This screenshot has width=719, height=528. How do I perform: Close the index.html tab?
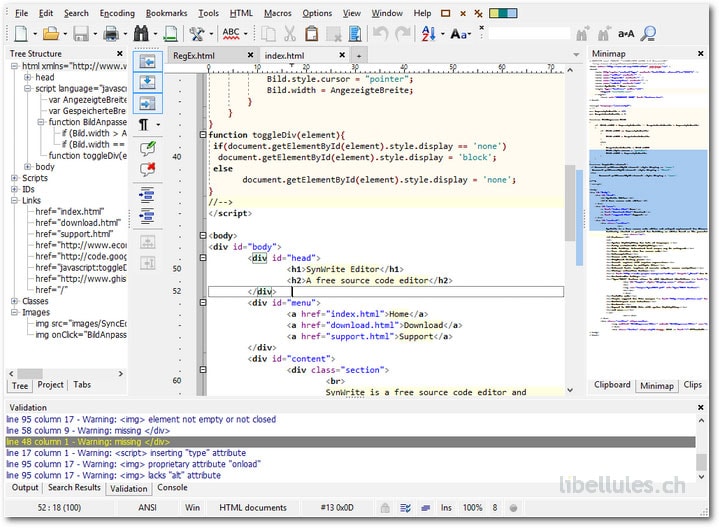tap(342, 55)
